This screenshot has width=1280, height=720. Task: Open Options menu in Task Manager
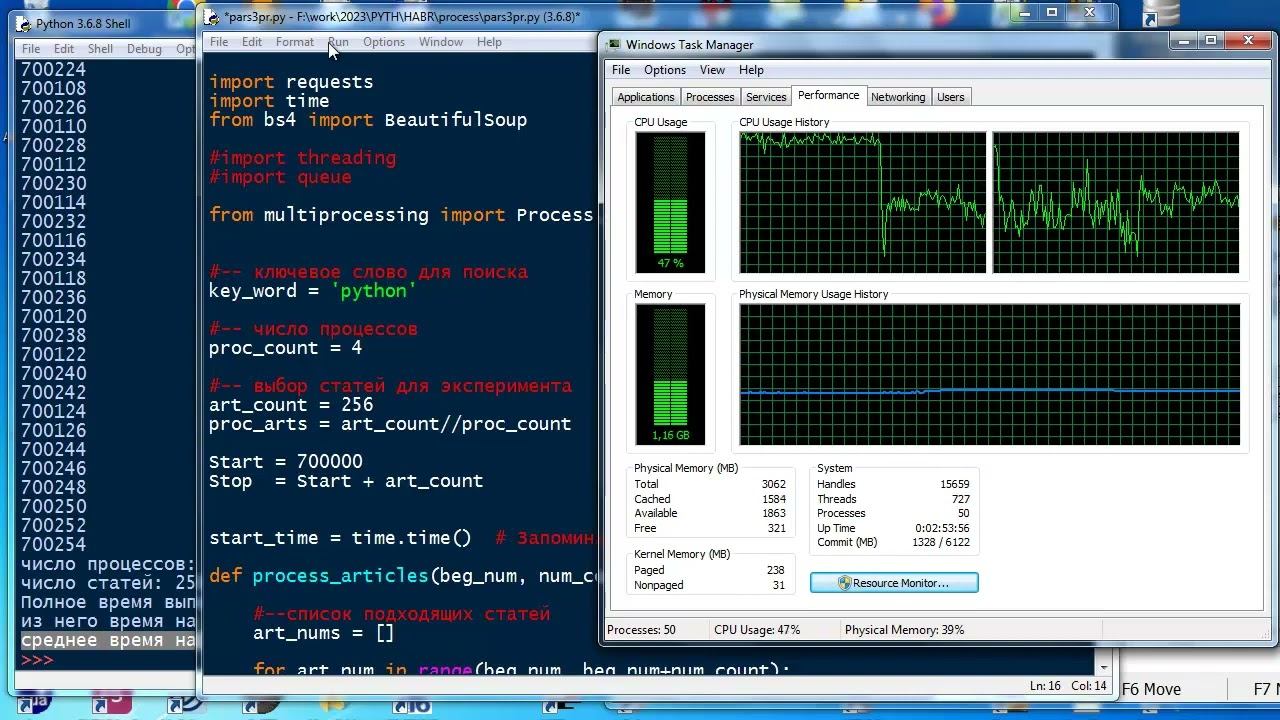[x=665, y=70]
